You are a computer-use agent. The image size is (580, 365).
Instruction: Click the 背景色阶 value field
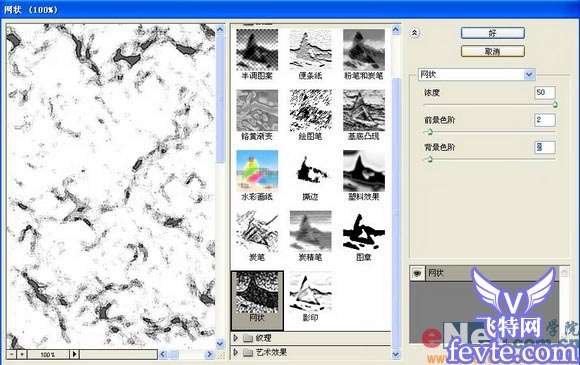tap(545, 147)
